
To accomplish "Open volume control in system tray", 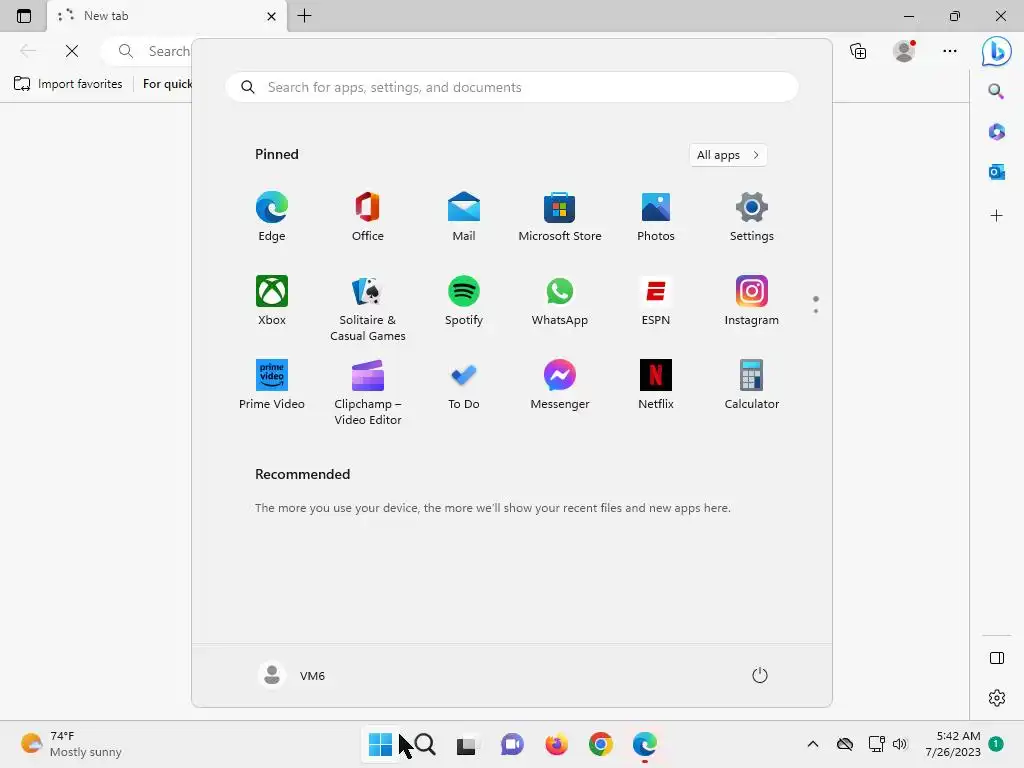I will pyautogui.click(x=900, y=744).
